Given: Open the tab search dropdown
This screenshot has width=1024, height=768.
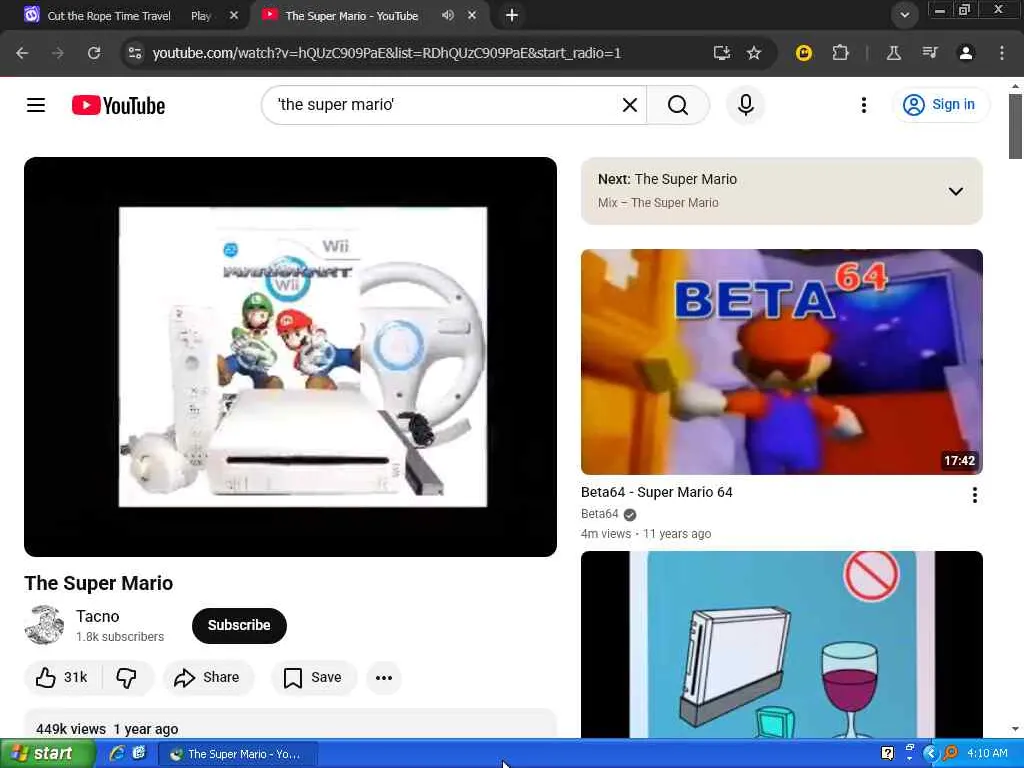Looking at the screenshot, I should [x=904, y=15].
